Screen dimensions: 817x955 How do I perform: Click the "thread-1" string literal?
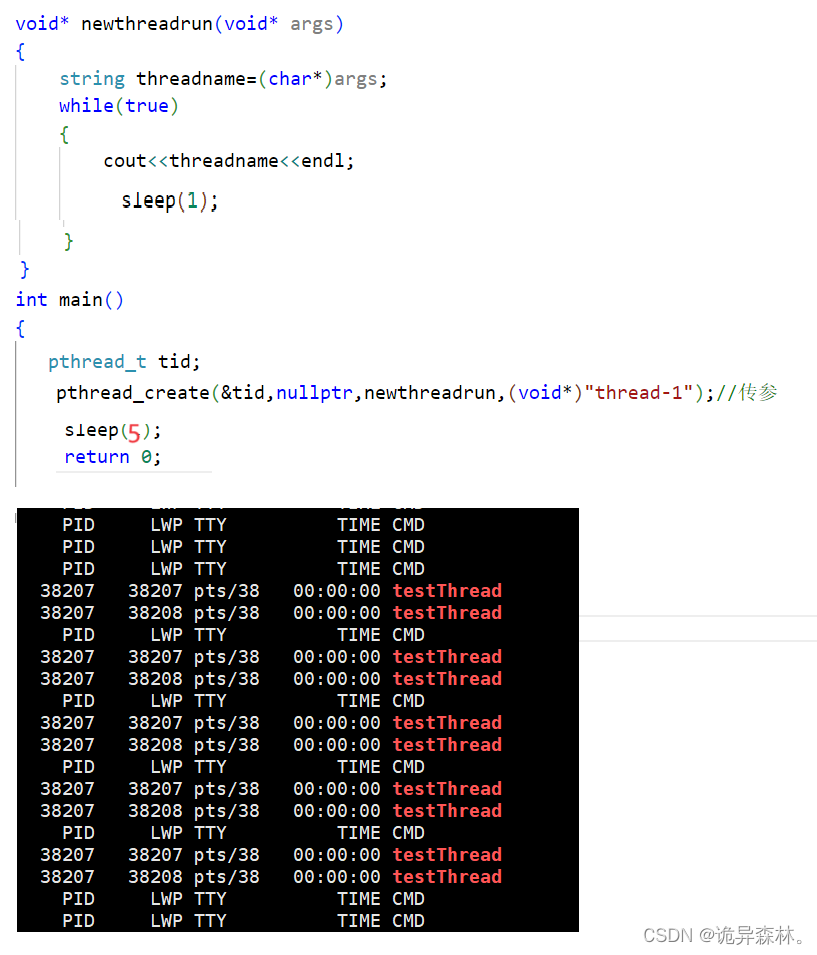pos(638,393)
